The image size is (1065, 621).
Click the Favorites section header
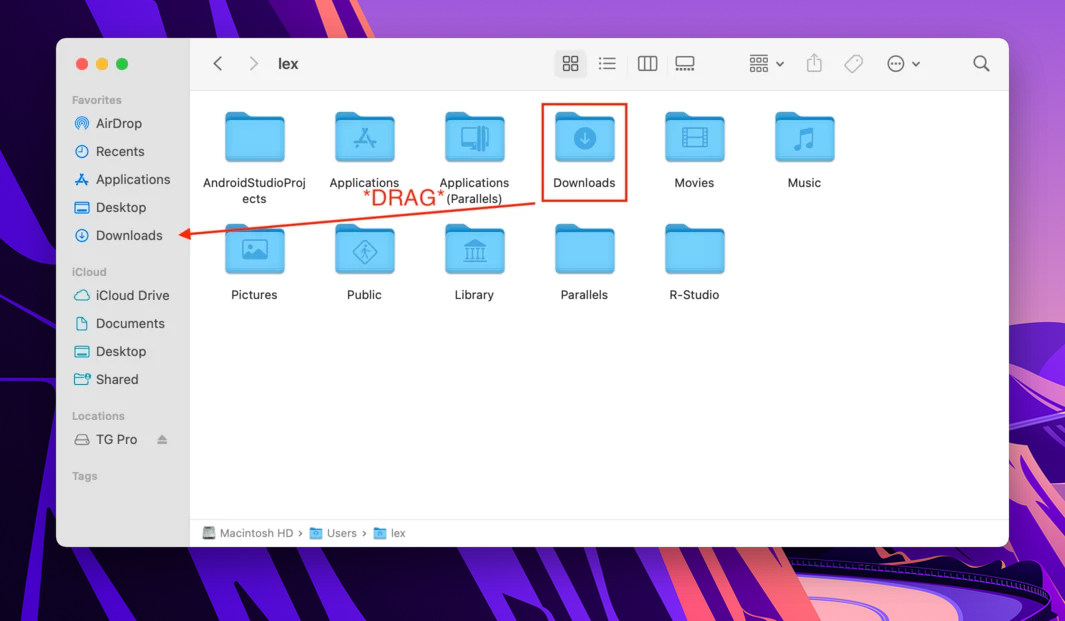click(x=96, y=100)
